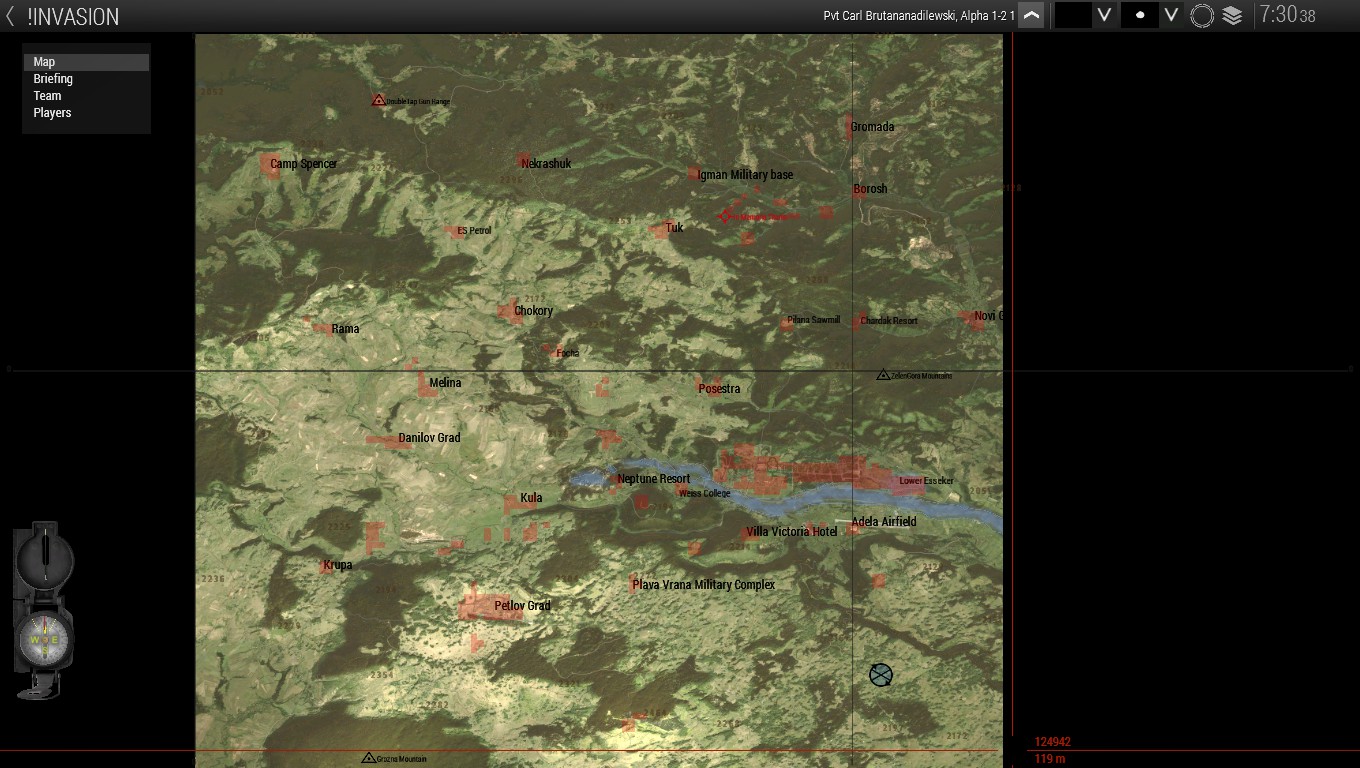1360x768 pixels.
Task: Click the ES Petrol map label
Action: tap(474, 231)
